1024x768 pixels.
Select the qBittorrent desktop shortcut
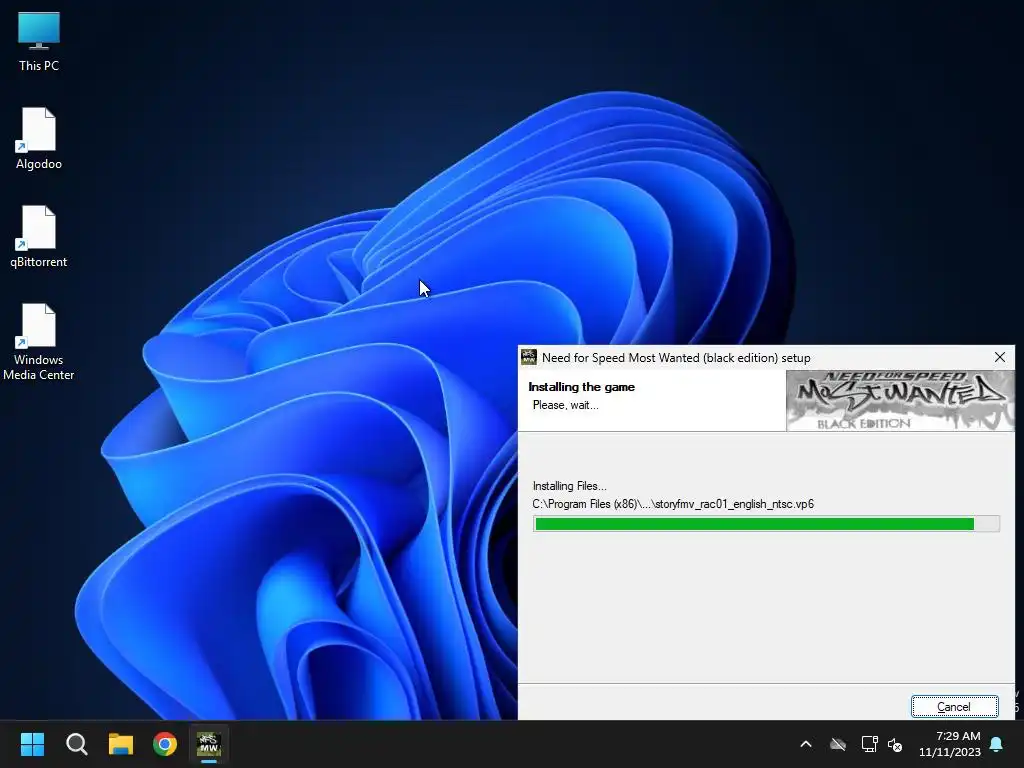(x=39, y=236)
